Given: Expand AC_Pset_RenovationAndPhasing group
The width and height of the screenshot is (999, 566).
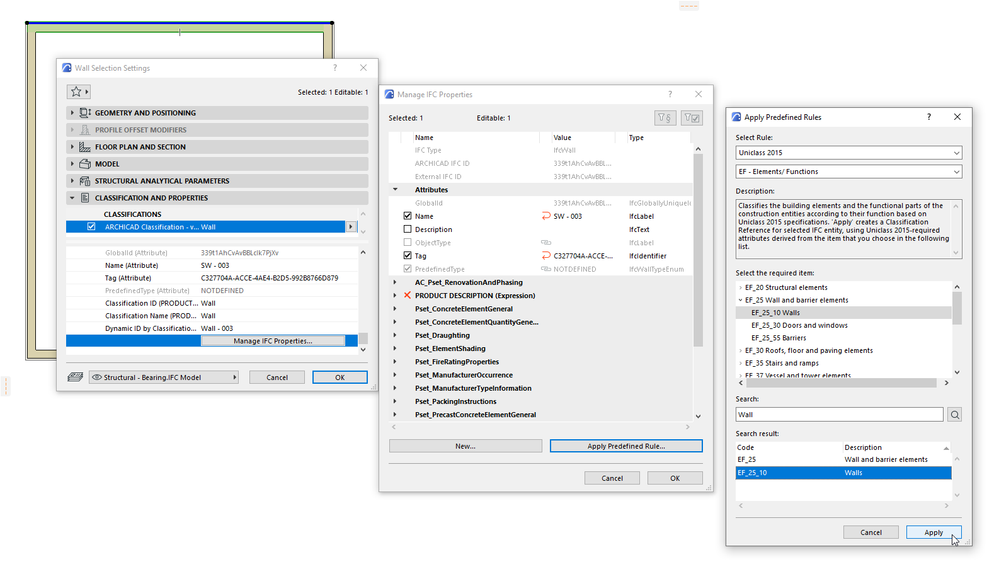Looking at the screenshot, I should (395, 282).
